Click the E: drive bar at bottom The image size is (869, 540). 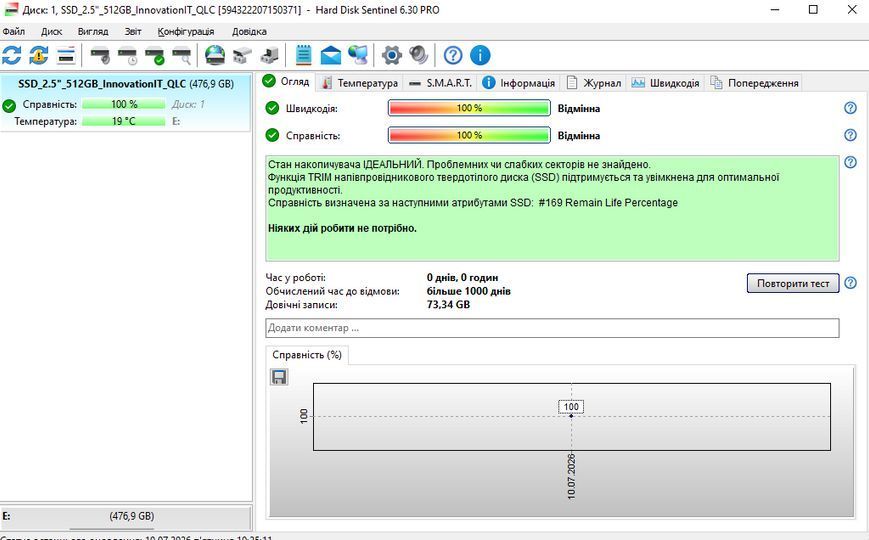click(126, 516)
